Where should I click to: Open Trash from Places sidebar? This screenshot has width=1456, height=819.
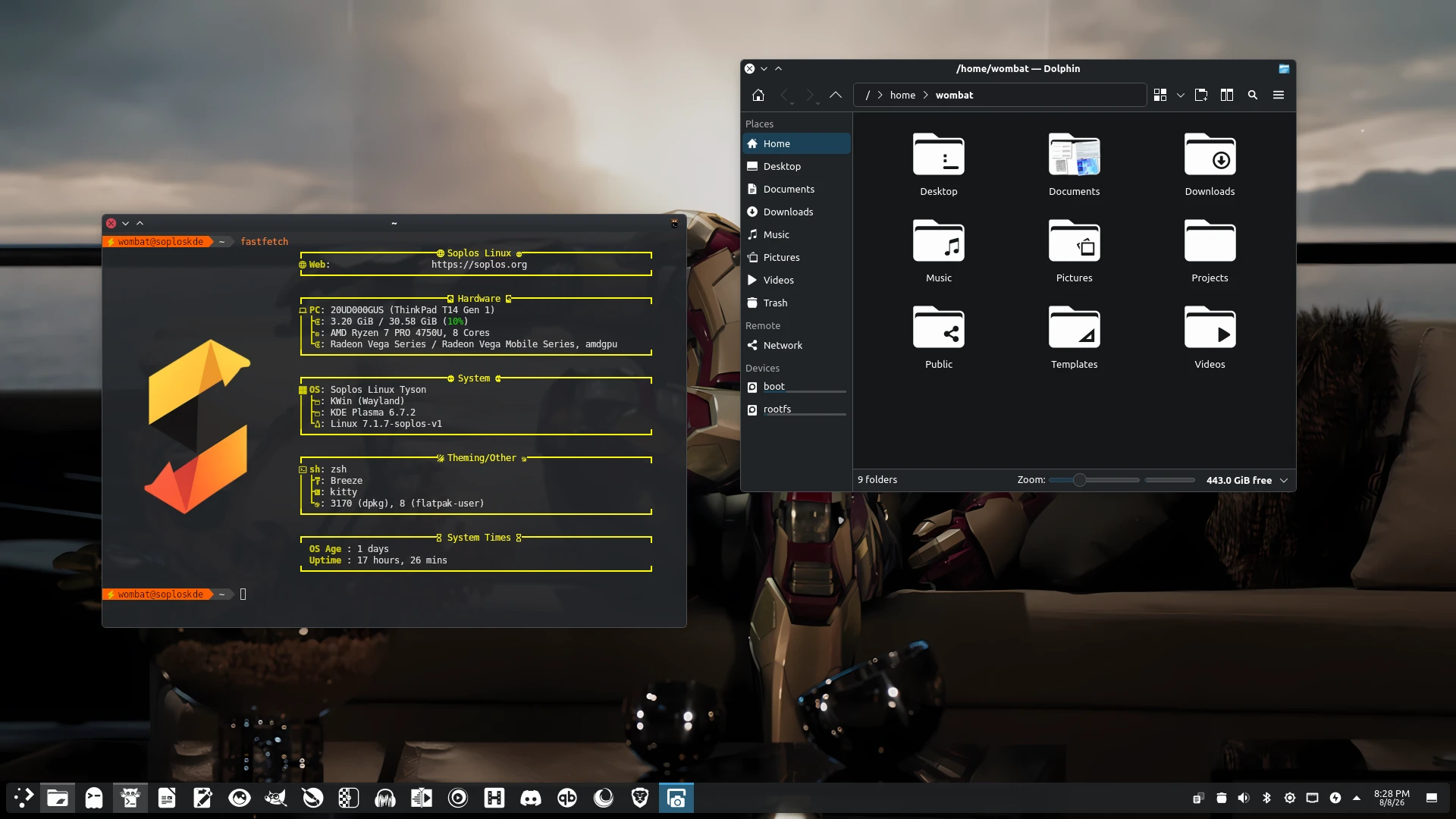pos(796,303)
